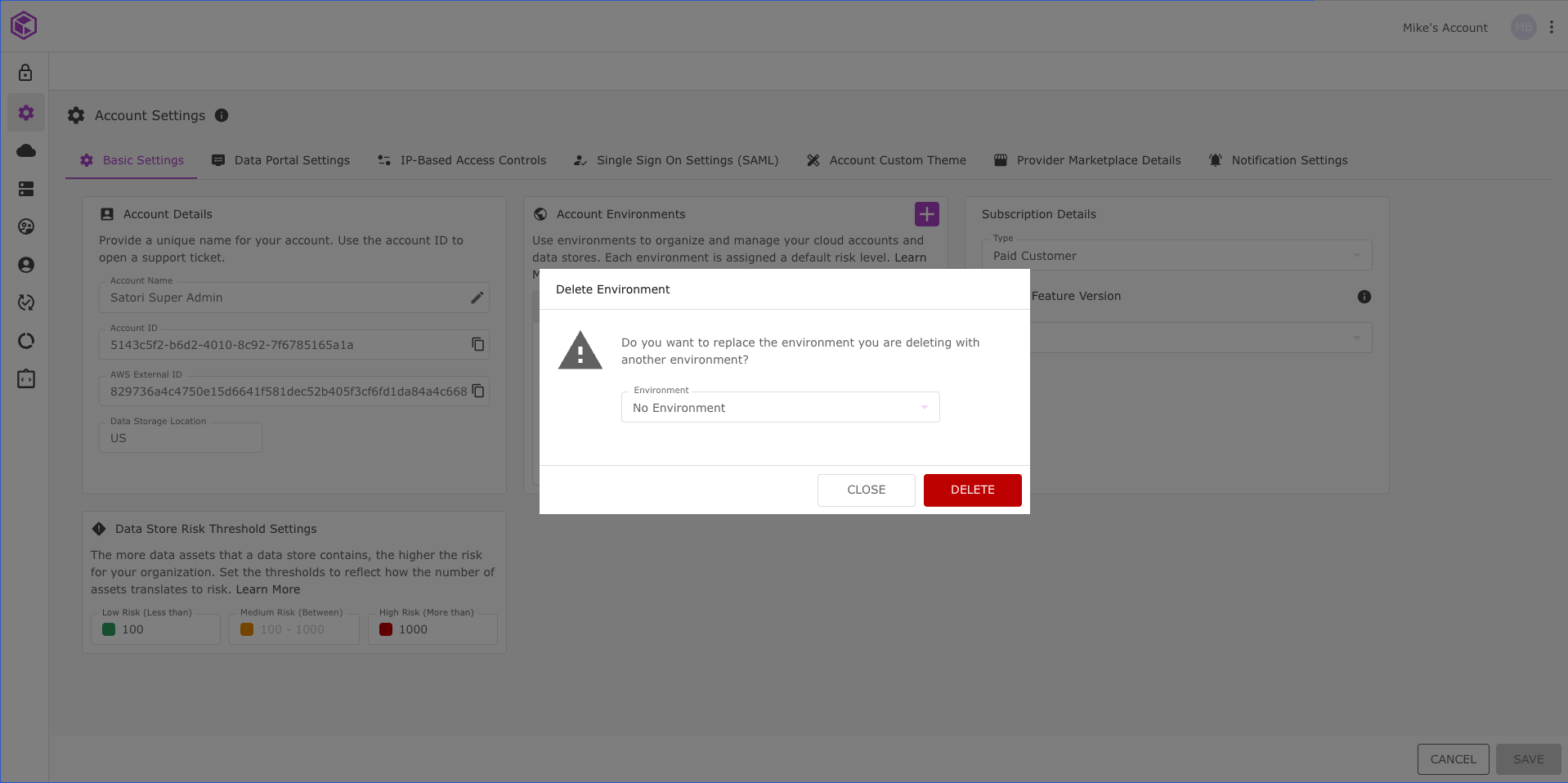Open IP-Based Access Controls tab

tap(462, 160)
